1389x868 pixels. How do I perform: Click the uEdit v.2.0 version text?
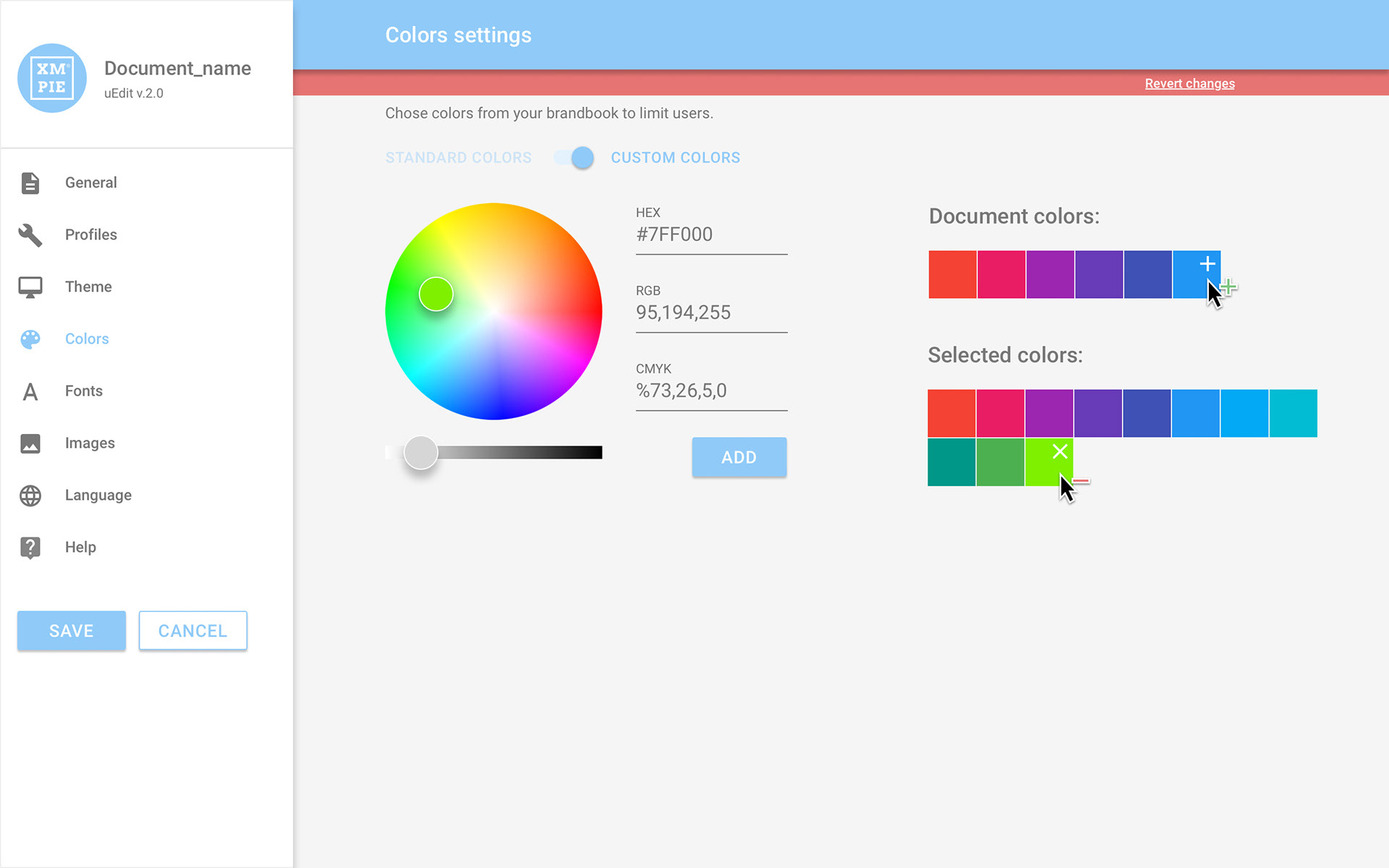point(134,93)
